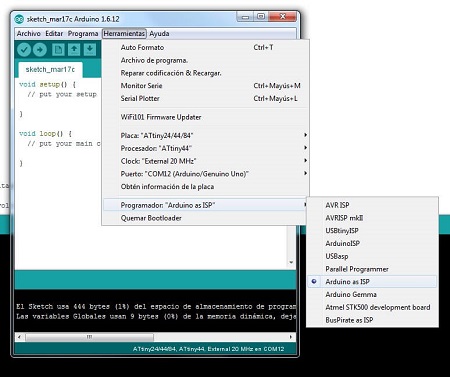Viewport: 450px width, 377px height.
Task: Click the Save sketch down-arrow icon
Action: [90, 50]
